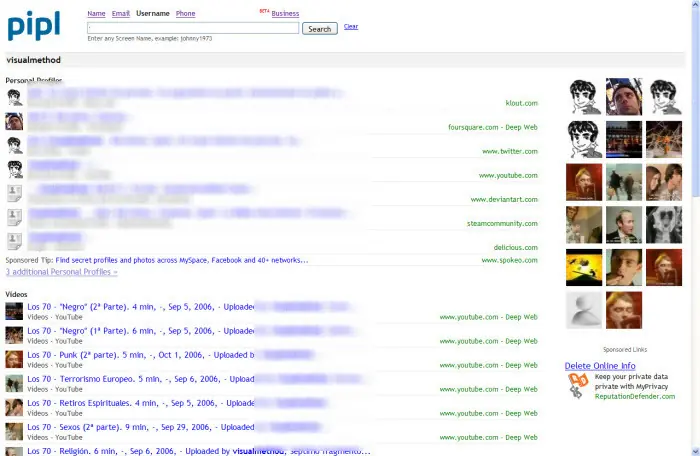Click the two people walking in snow thumbnail
The image size is (700, 456).
(x=624, y=182)
